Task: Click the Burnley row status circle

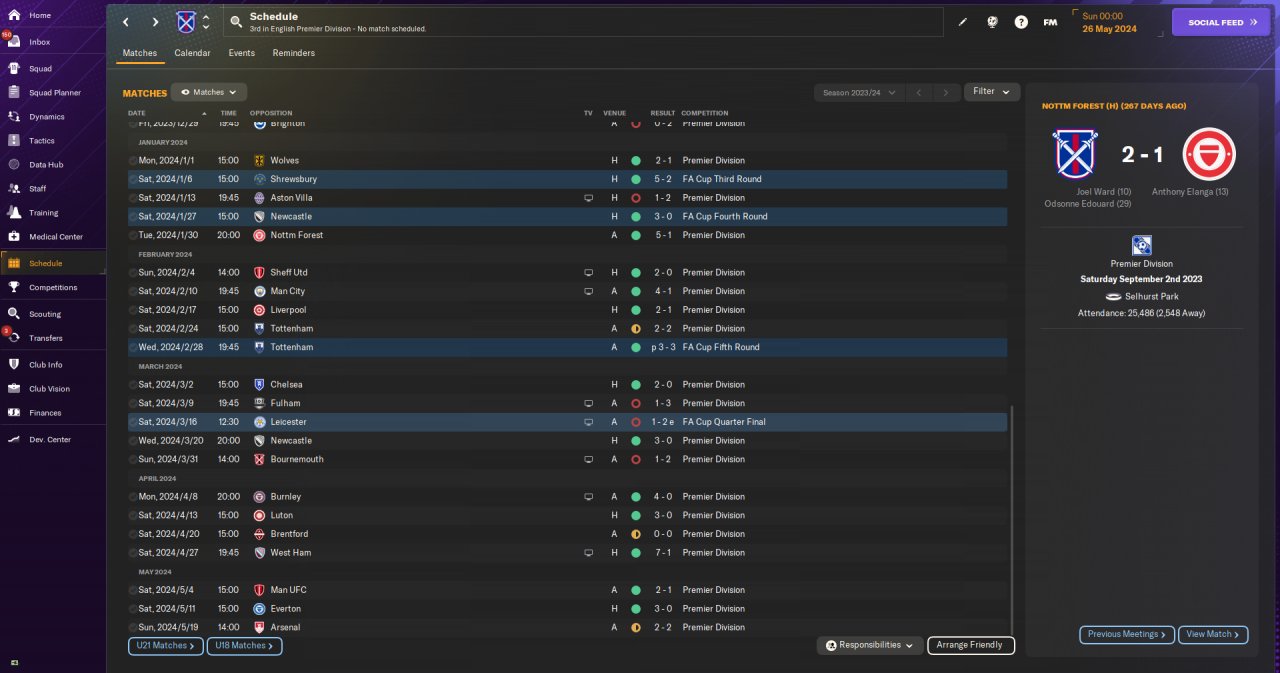Action: pos(635,497)
